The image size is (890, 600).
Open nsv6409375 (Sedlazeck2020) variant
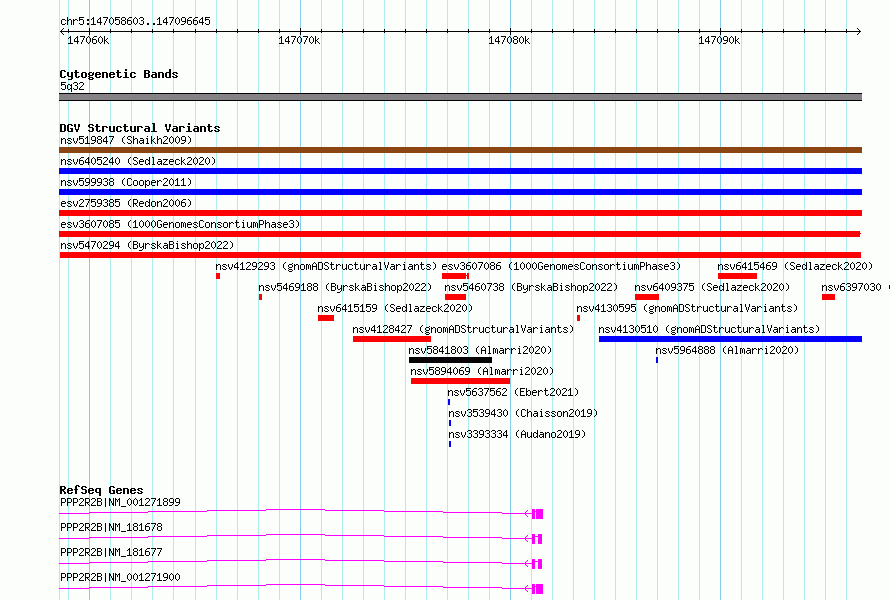coord(712,287)
